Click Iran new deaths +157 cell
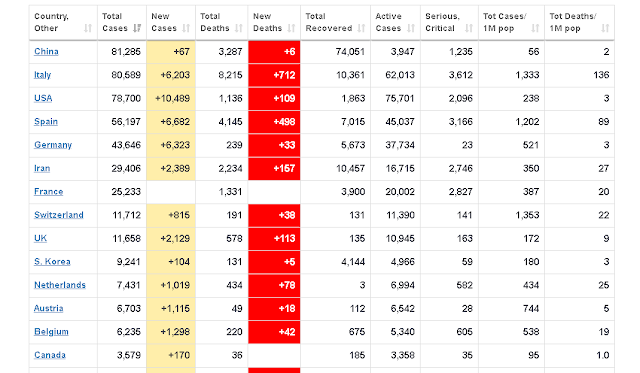 pos(274,169)
